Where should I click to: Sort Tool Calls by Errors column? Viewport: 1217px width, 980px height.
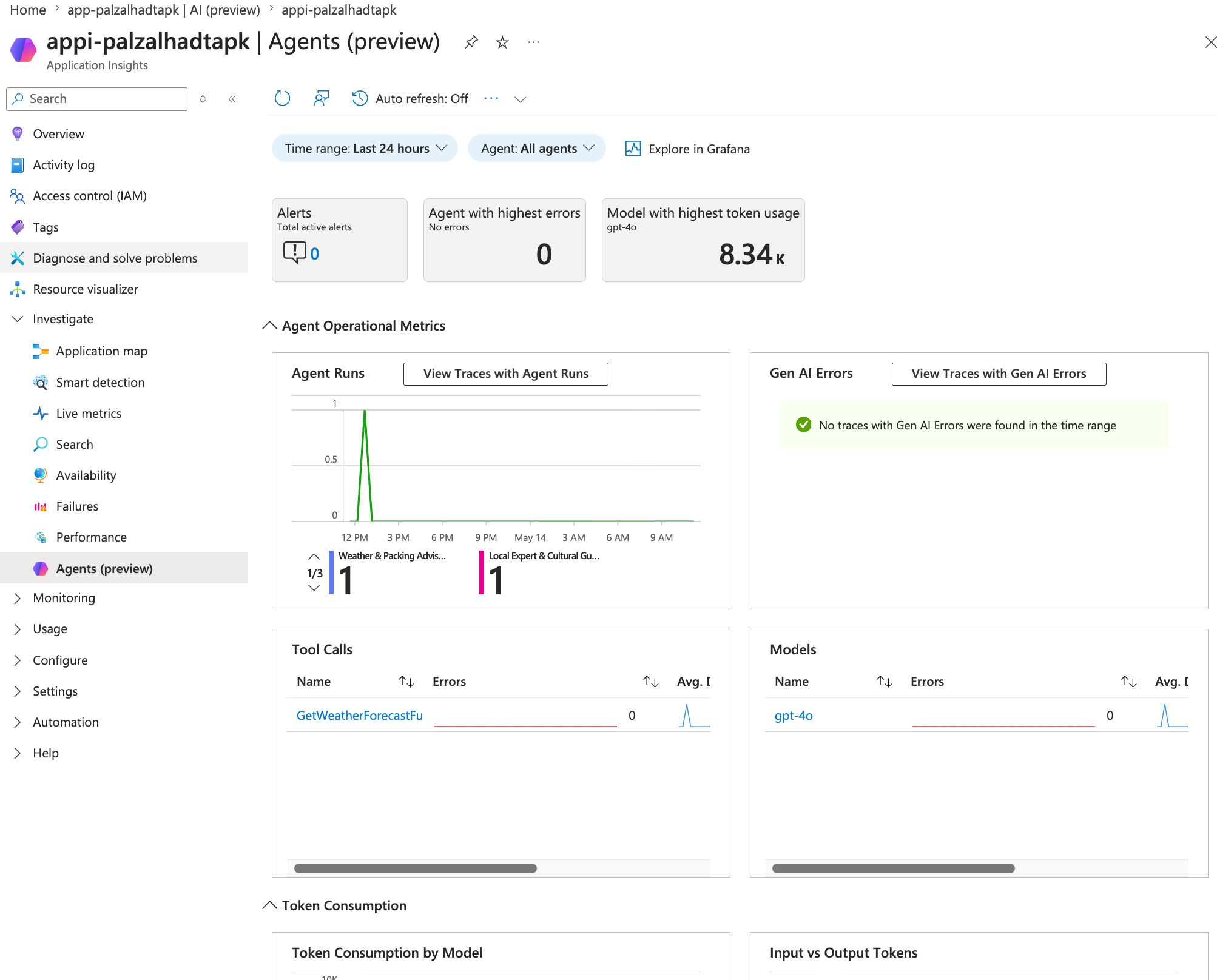pos(651,682)
